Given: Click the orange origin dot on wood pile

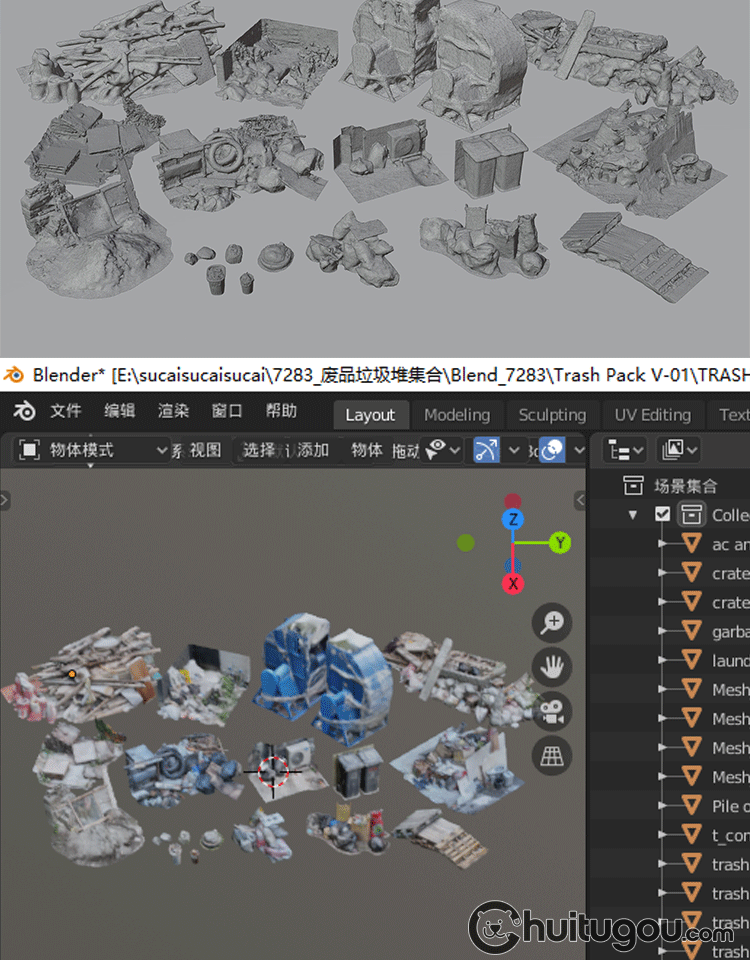Looking at the screenshot, I should pos(72,674).
